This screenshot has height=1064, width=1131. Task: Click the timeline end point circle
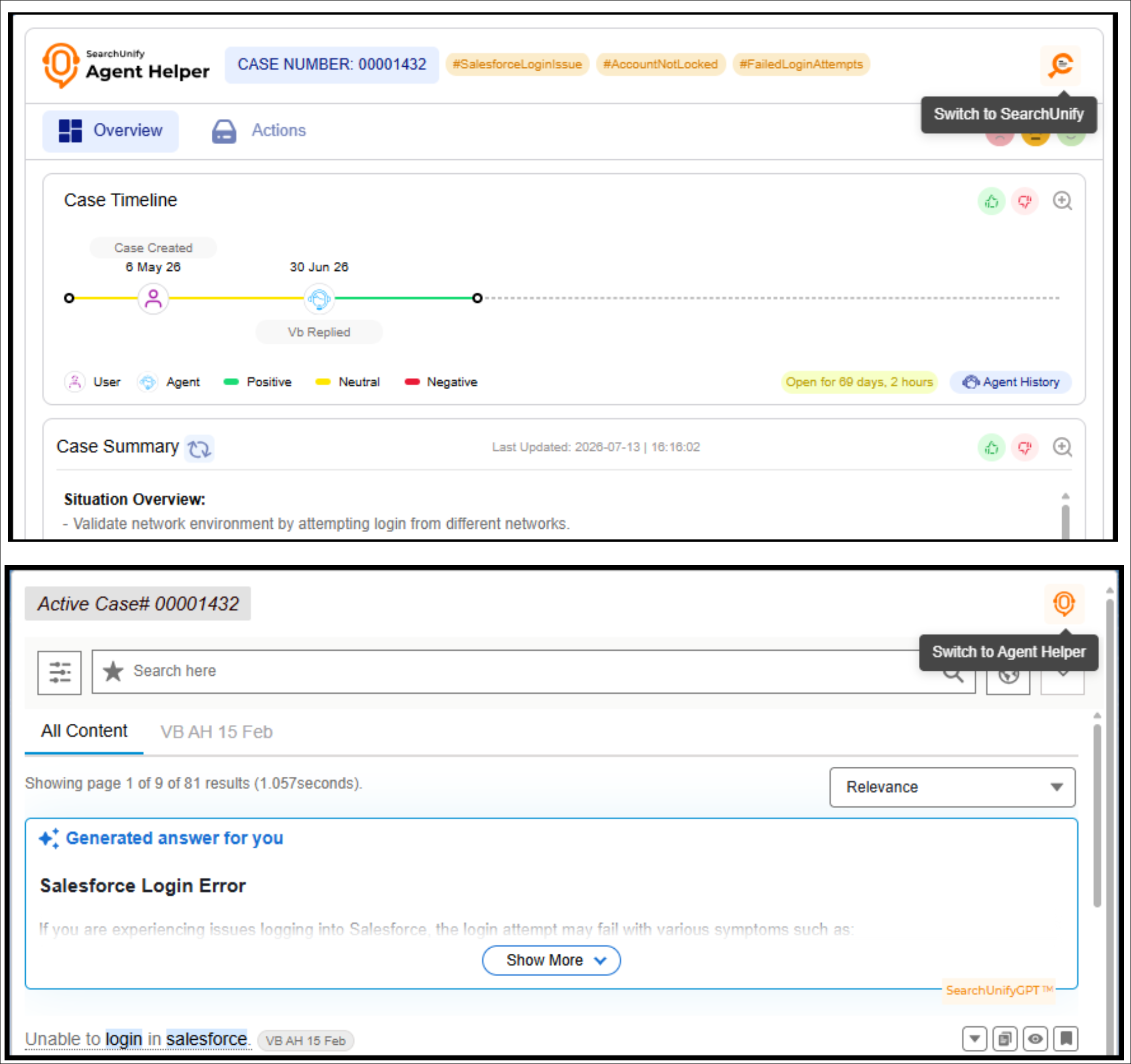click(x=478, y=298)
